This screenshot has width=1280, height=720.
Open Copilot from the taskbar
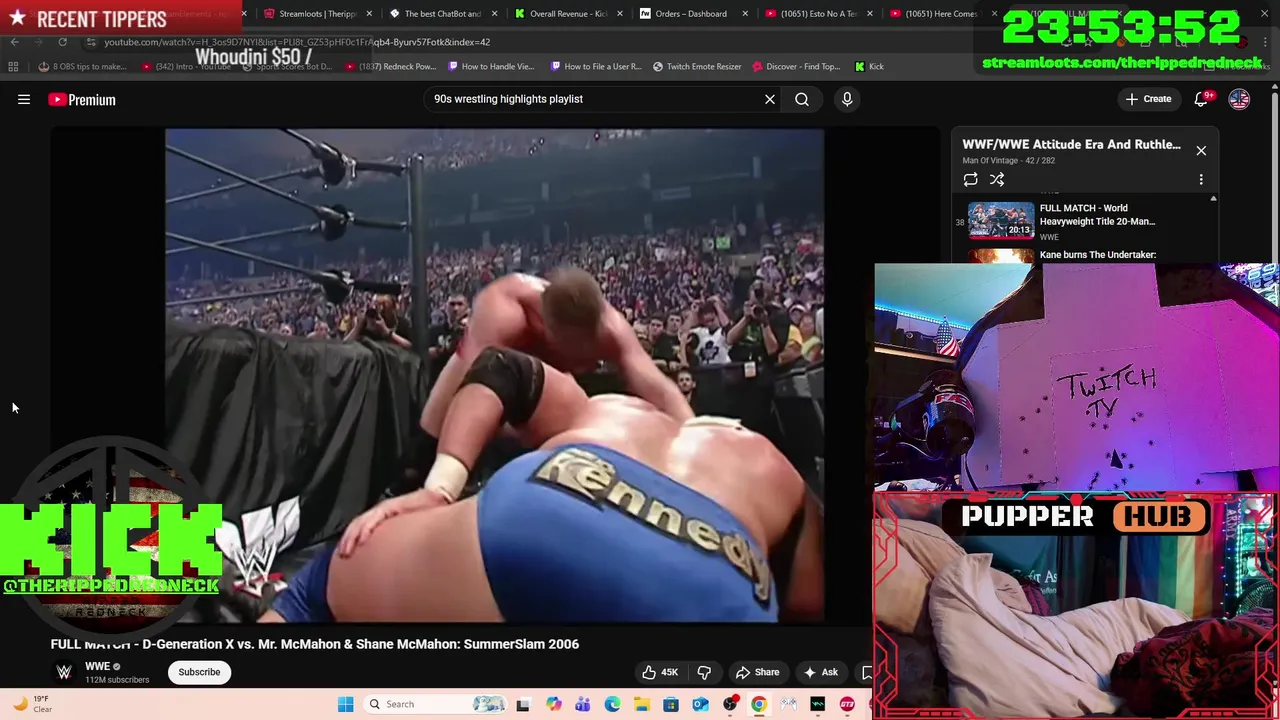coord(553,704)
